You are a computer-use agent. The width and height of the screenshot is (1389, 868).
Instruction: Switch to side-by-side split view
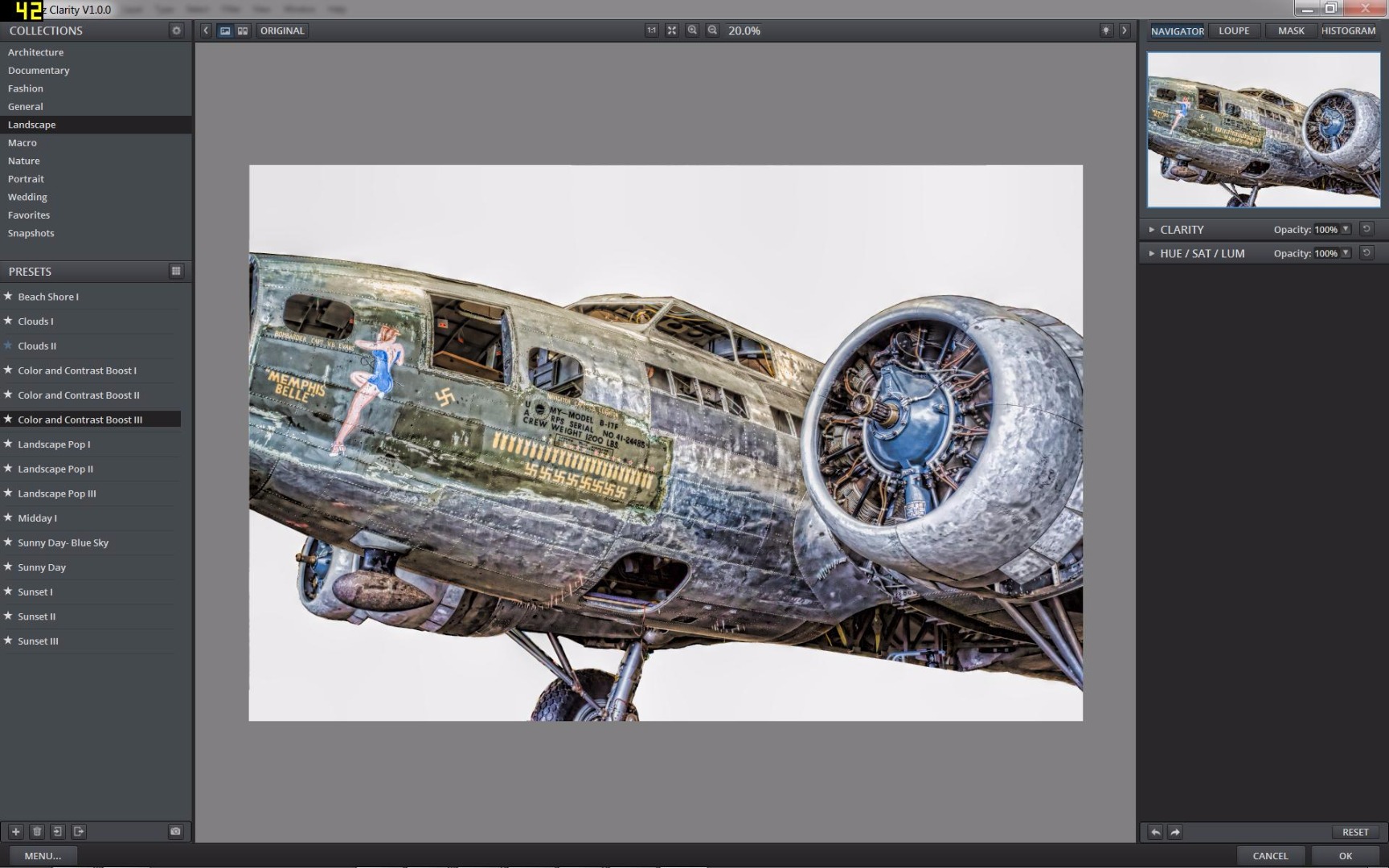pos(243,31)
